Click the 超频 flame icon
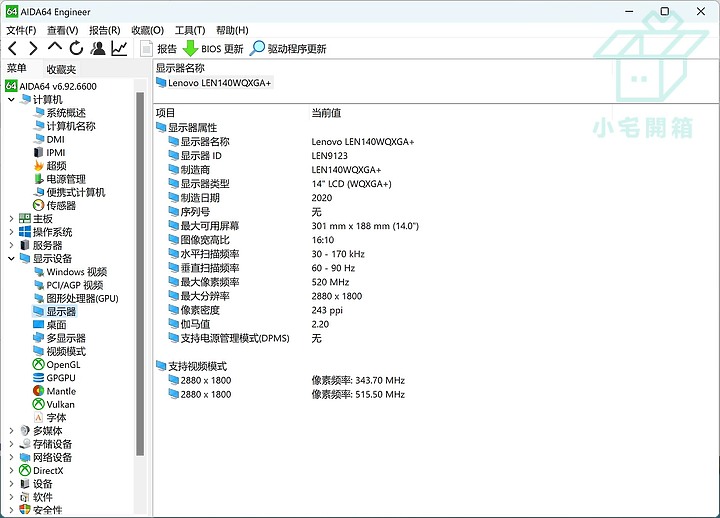Viewport: 720px width, 518px height. [x=39, y=166]
